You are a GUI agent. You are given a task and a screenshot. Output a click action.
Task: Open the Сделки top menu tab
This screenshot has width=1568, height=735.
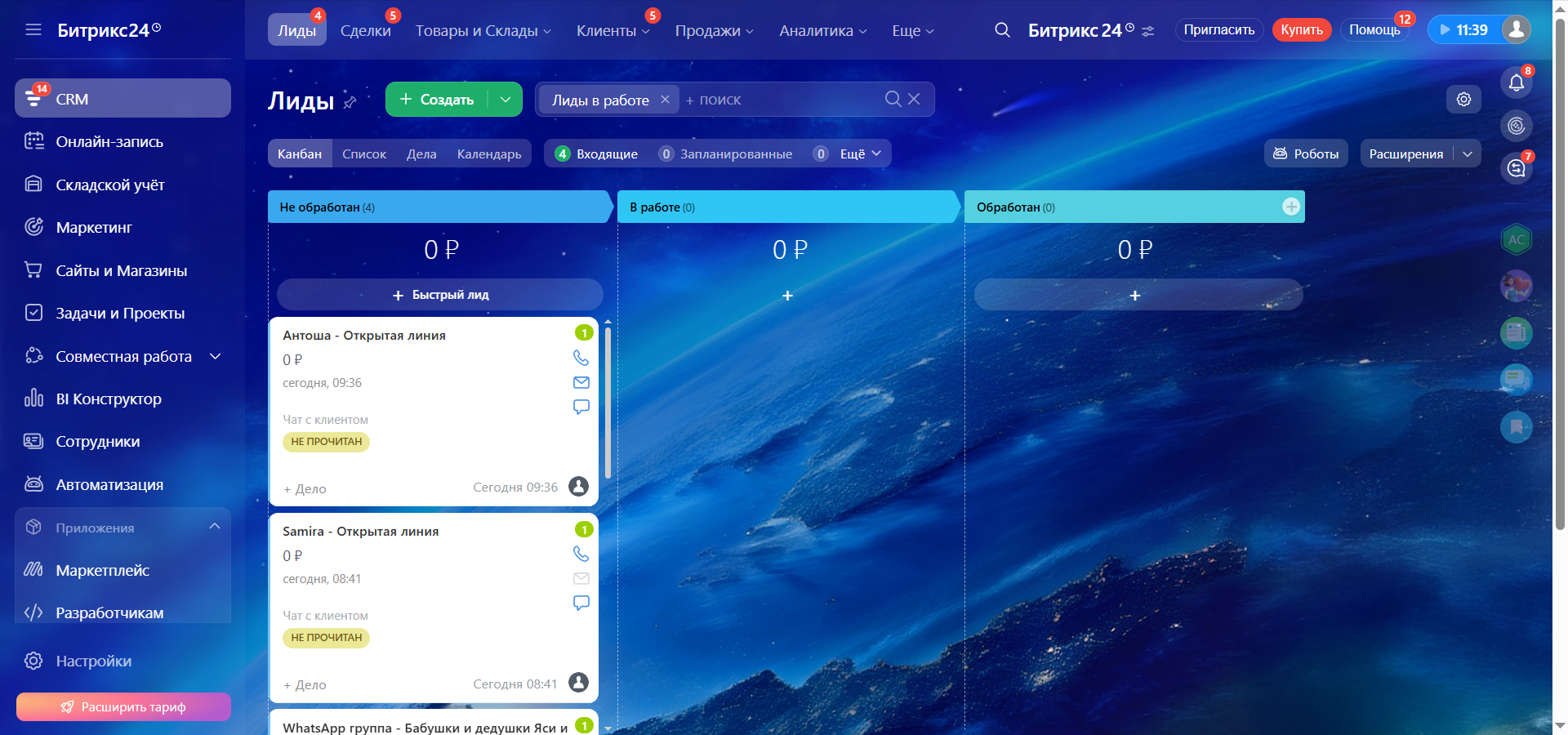(x=365, y=30)
